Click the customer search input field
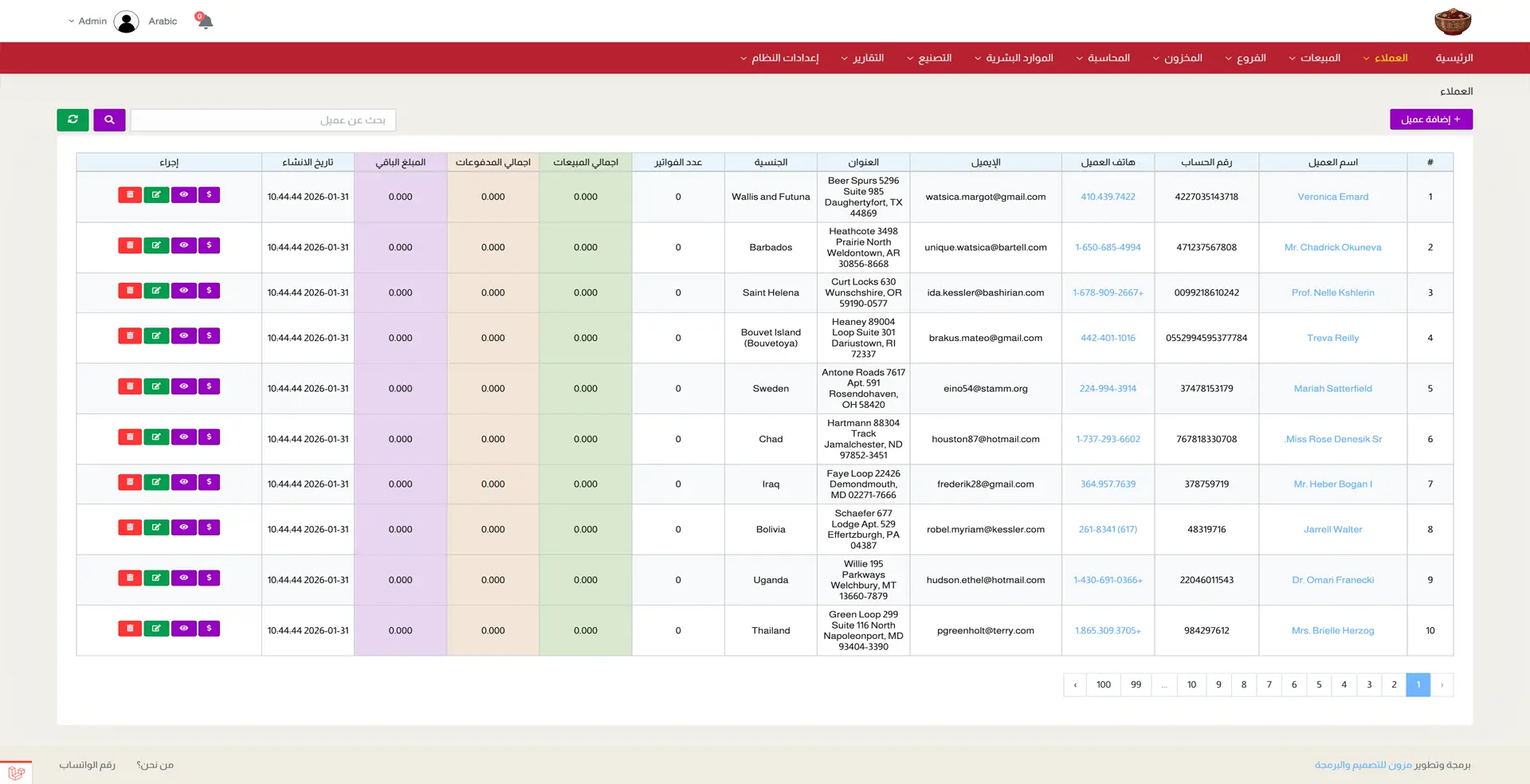 263,120
